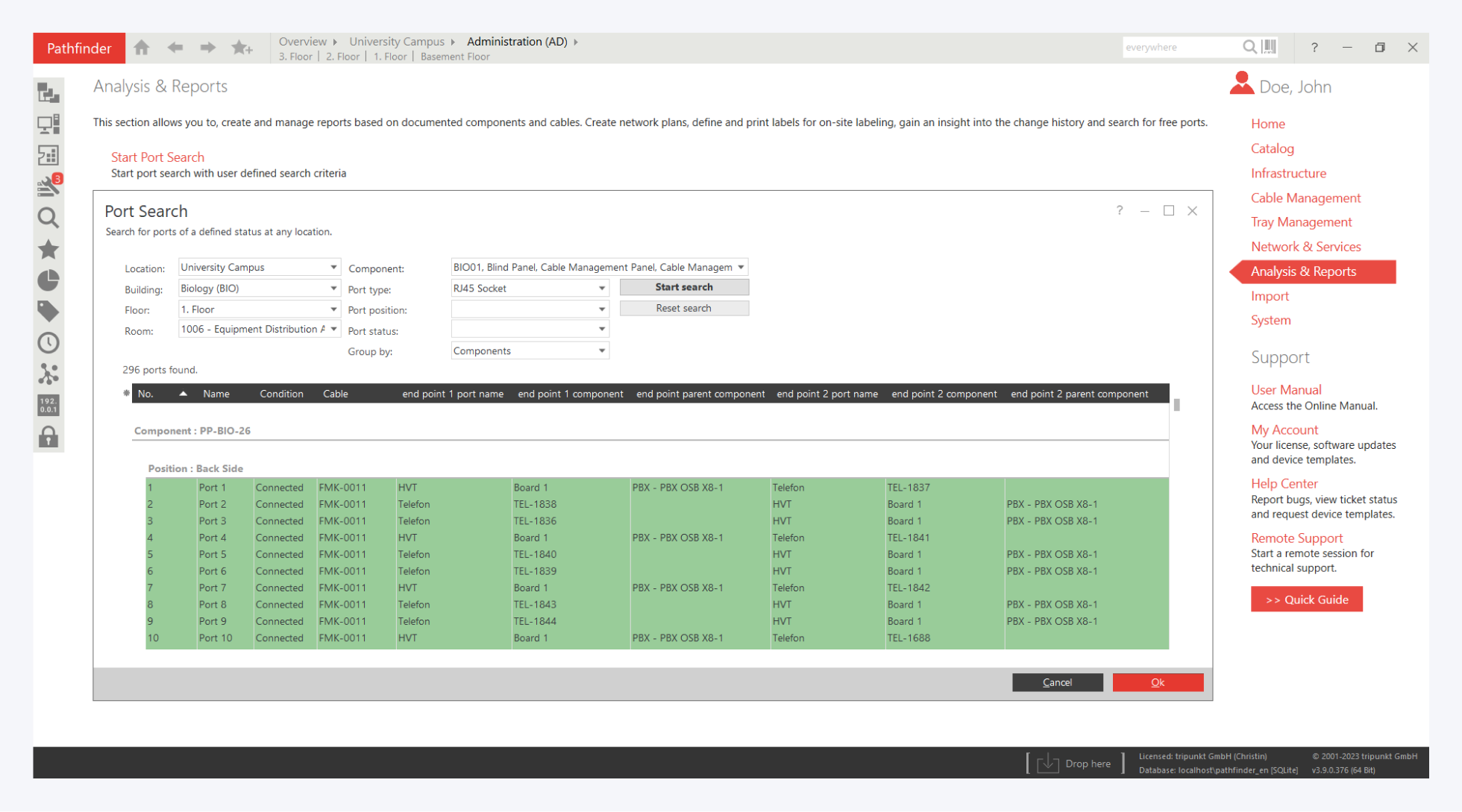Open the clock history sidebar icon
1462x812 pixels.
tap(48, 343)
